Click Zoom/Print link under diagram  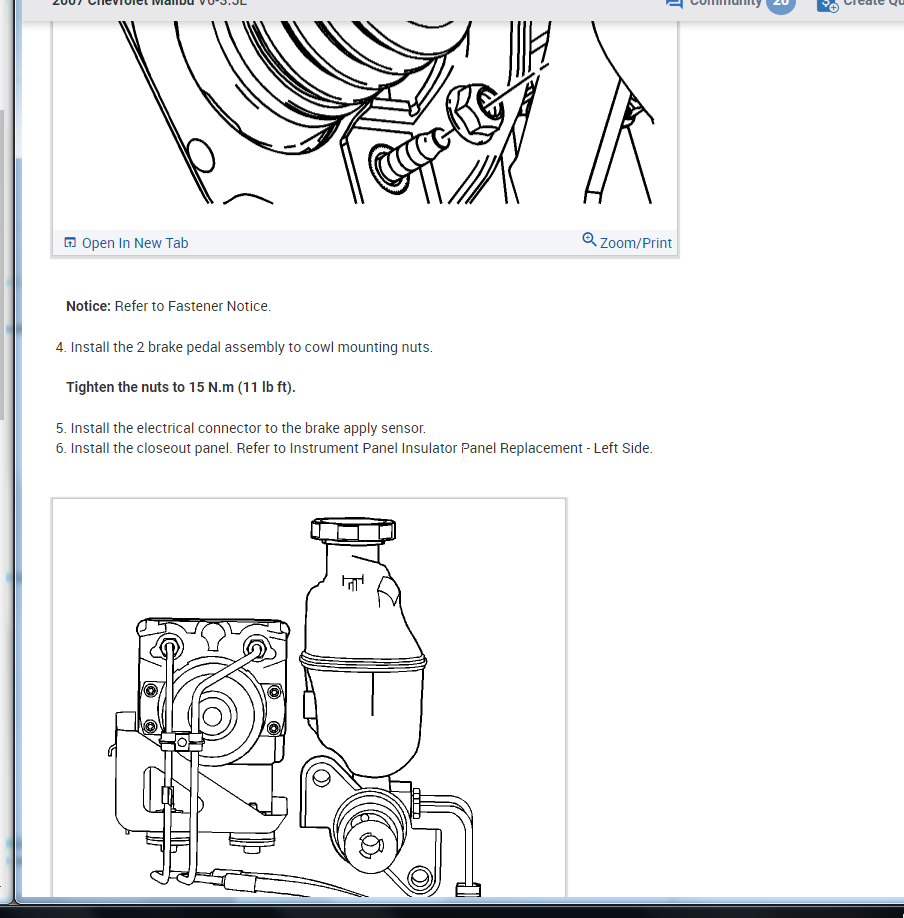tap(635, 243)
